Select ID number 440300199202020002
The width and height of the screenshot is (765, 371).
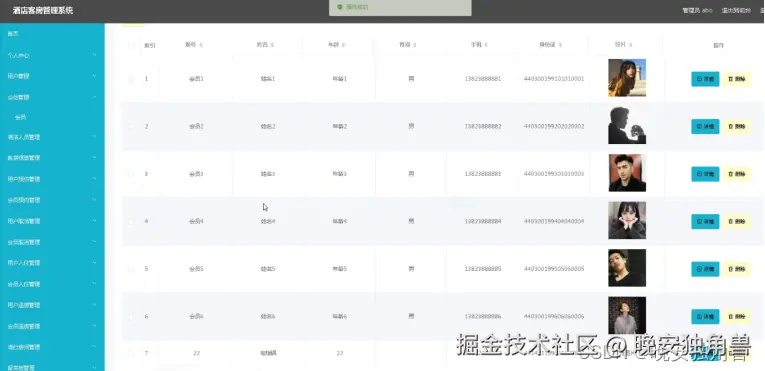click(554, 126)
